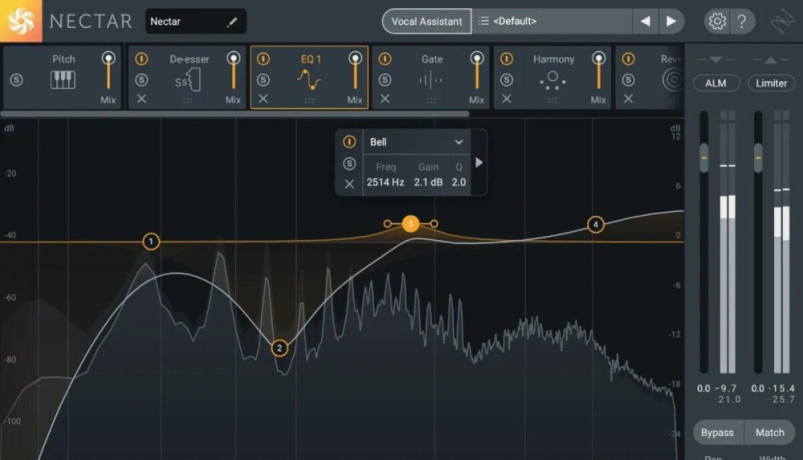Select the EQ 1 module tab

click(x=309, y=77)
